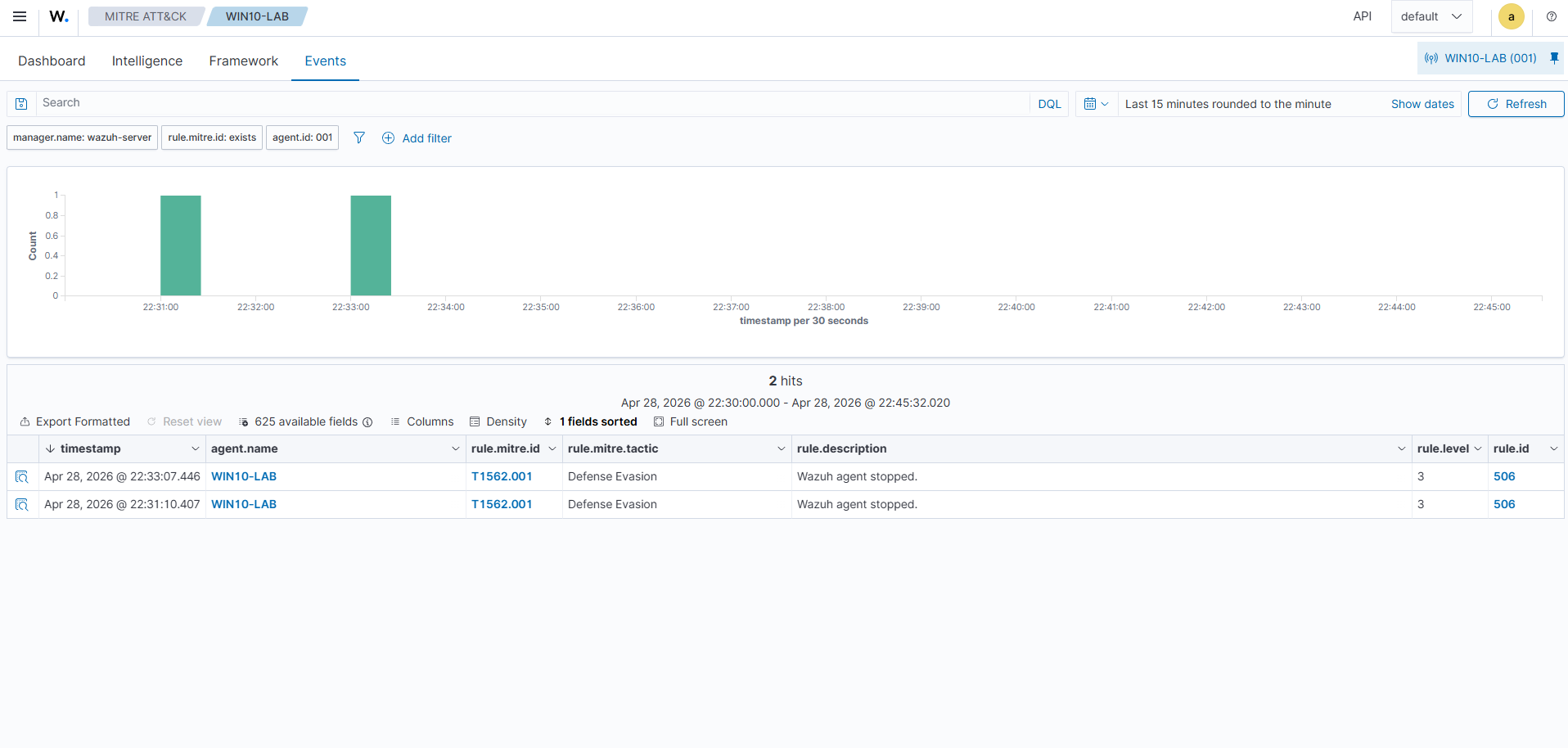Screen dimensions: 1568x748
Task: Open the 1 fields sorted menu
Action: click(590, 421)
